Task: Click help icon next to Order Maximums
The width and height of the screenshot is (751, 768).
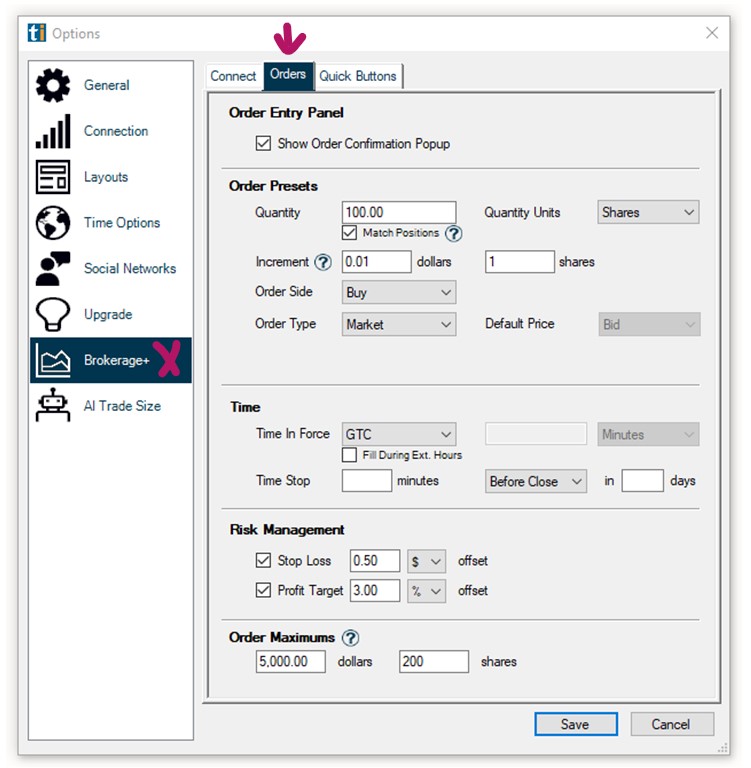Action: tap(350, 638)
